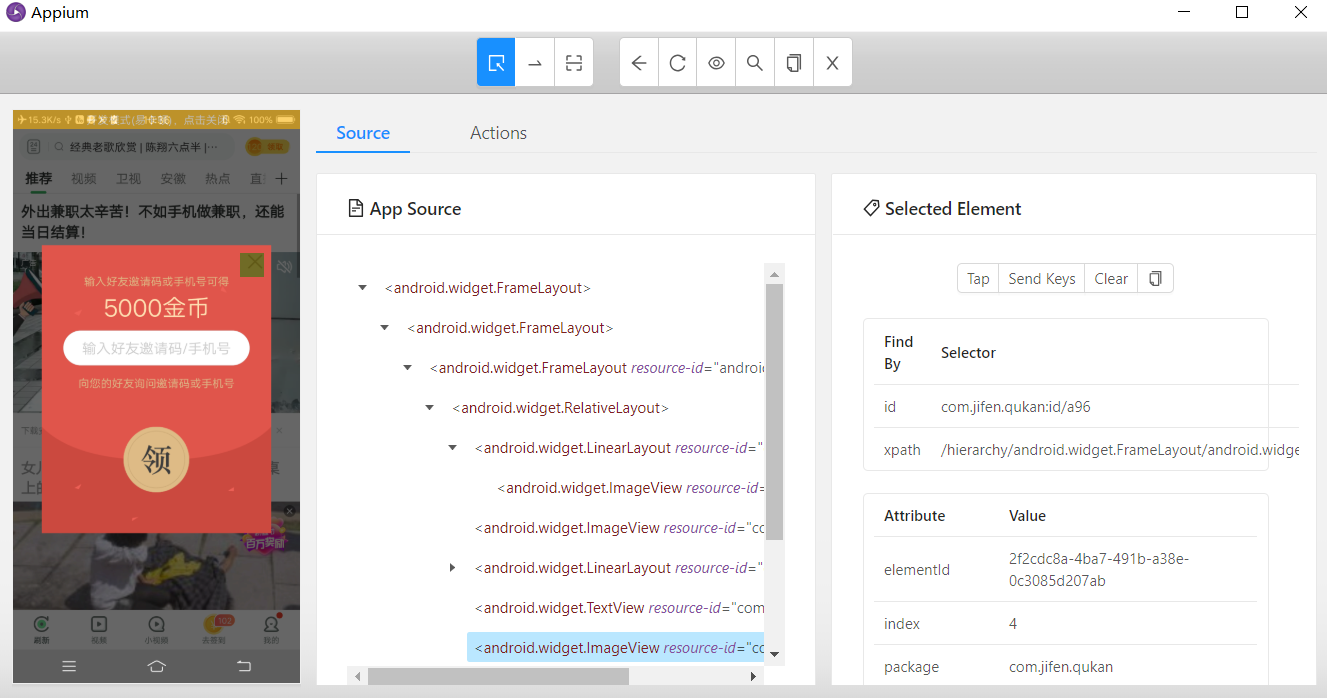
Task: Copy attributes icon beside Clear button
Action: click(x=1155, y=279)
